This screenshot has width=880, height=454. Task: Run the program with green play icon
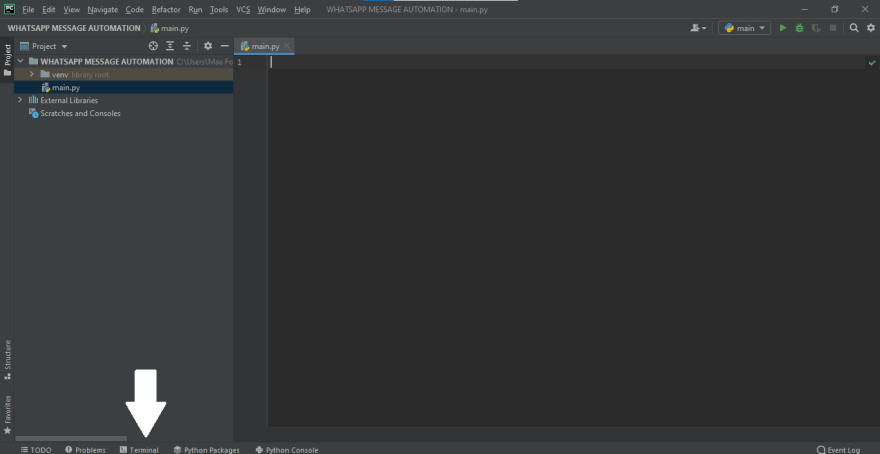click(x=783, y=28)
